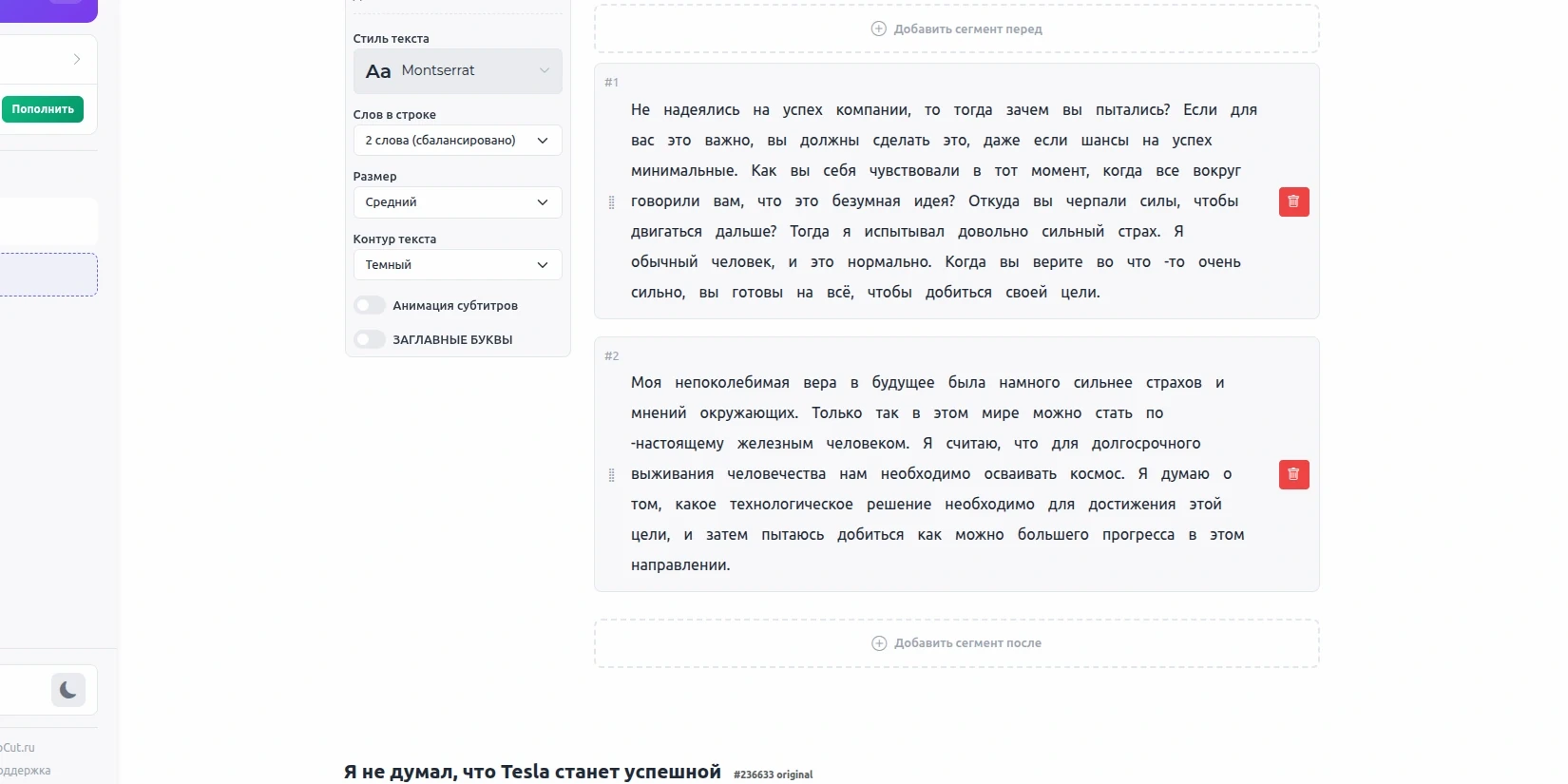Viewport: 1568px width, 784px height.
Task: Click the Cut.ru link in the sidebar footer
Action: click(17, 748)
